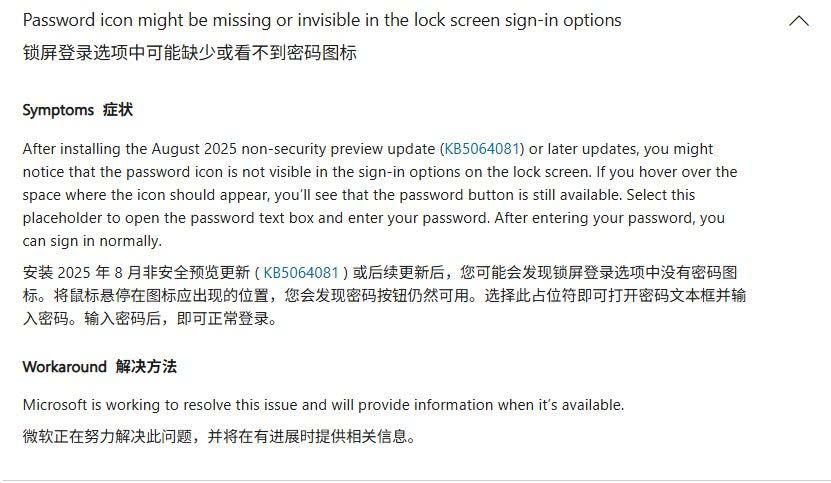This screenshot has width=831, height=483.
Task: Click the Chinese line ending "即可正常登录。"
Action: pyautogui.click(x=150, y=319)
